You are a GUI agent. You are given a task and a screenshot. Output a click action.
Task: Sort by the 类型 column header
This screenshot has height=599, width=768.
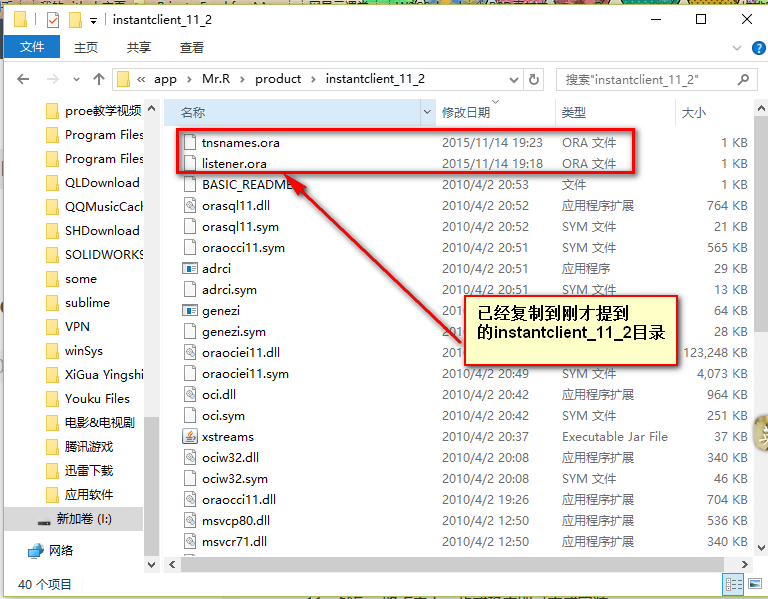[615, 113]
